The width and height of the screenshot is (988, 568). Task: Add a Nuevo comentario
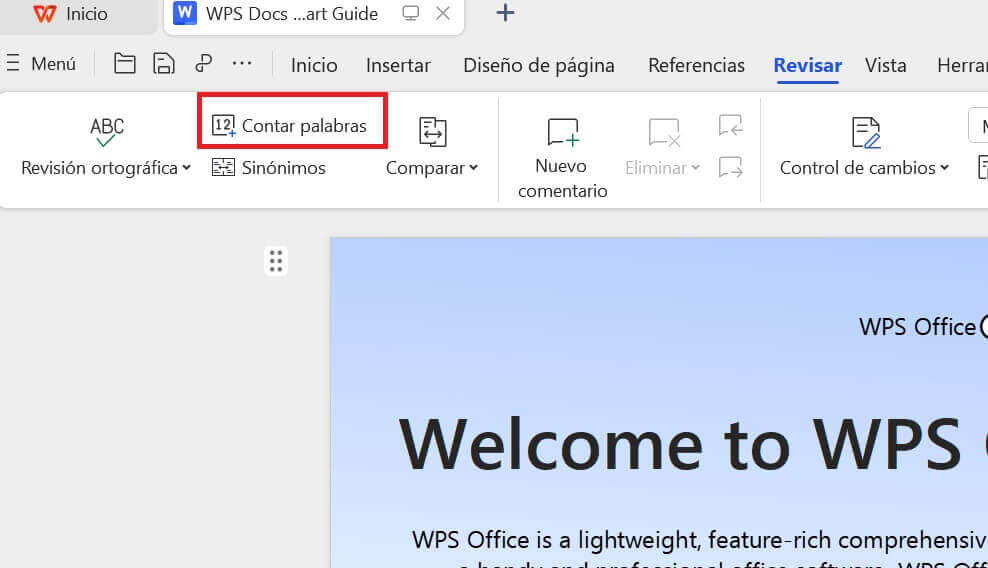[563, 158]
